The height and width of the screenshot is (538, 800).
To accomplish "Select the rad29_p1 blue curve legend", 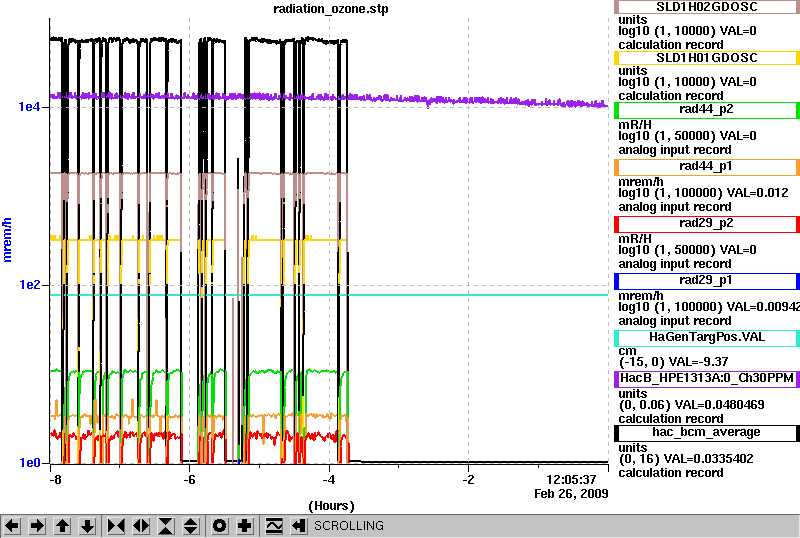I will 707,281.
